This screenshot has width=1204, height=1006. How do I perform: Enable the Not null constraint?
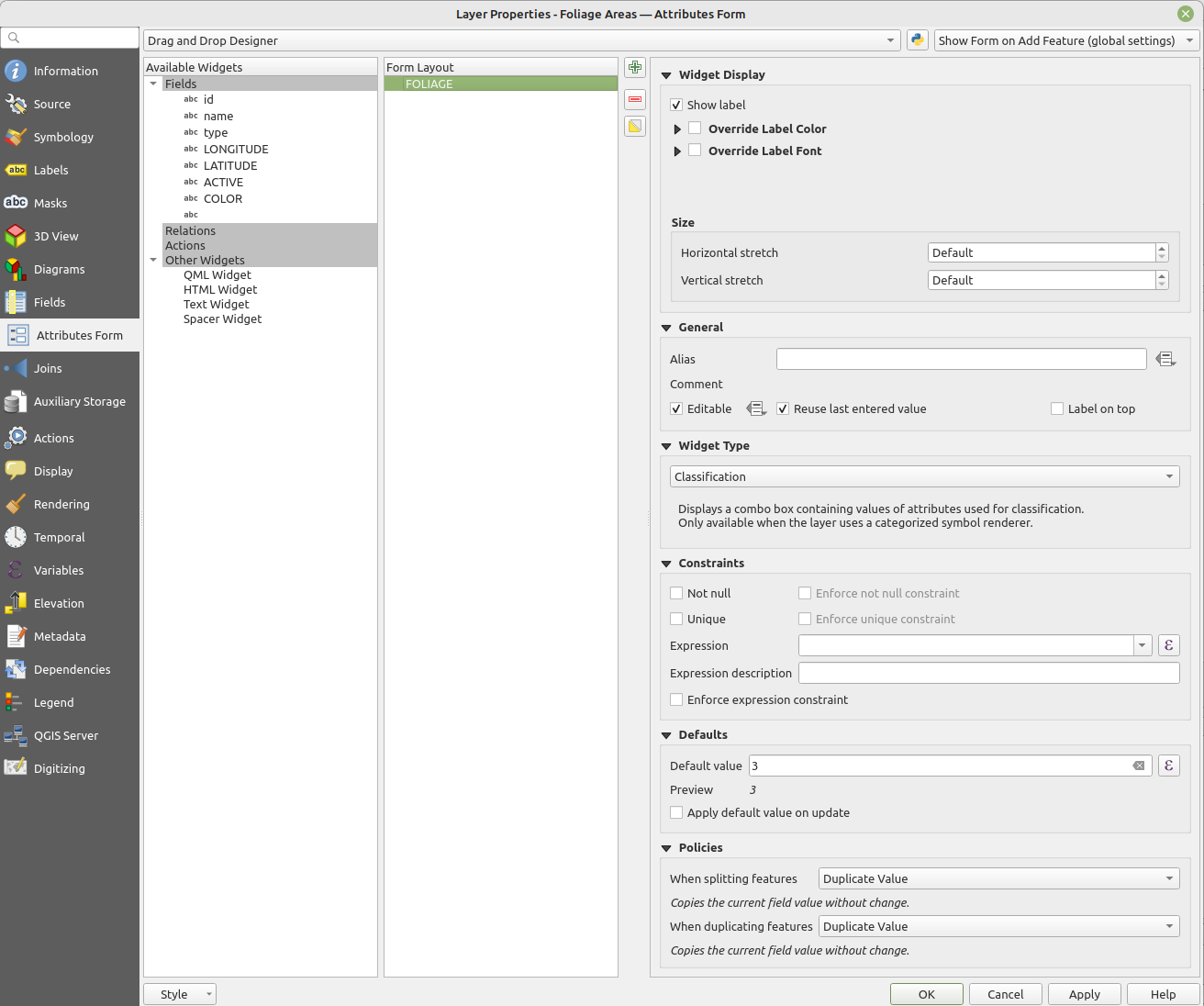click(676, 594)
